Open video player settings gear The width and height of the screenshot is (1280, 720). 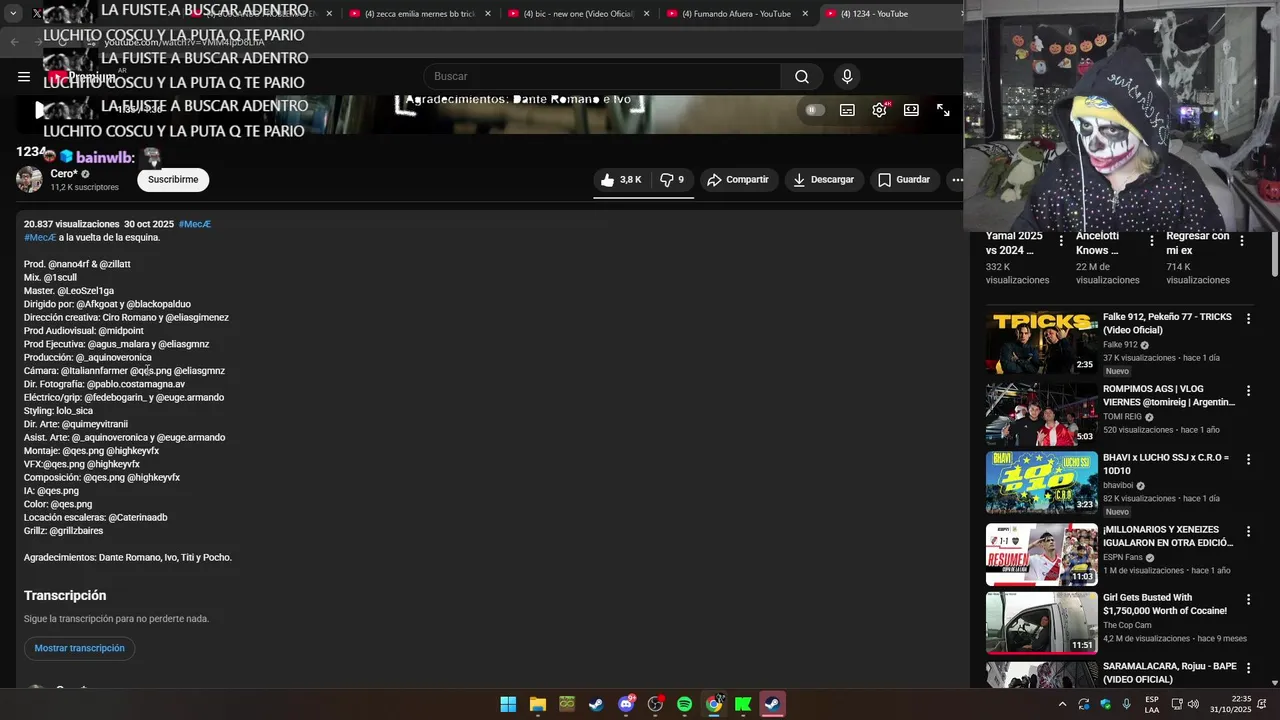click(879, 110)
